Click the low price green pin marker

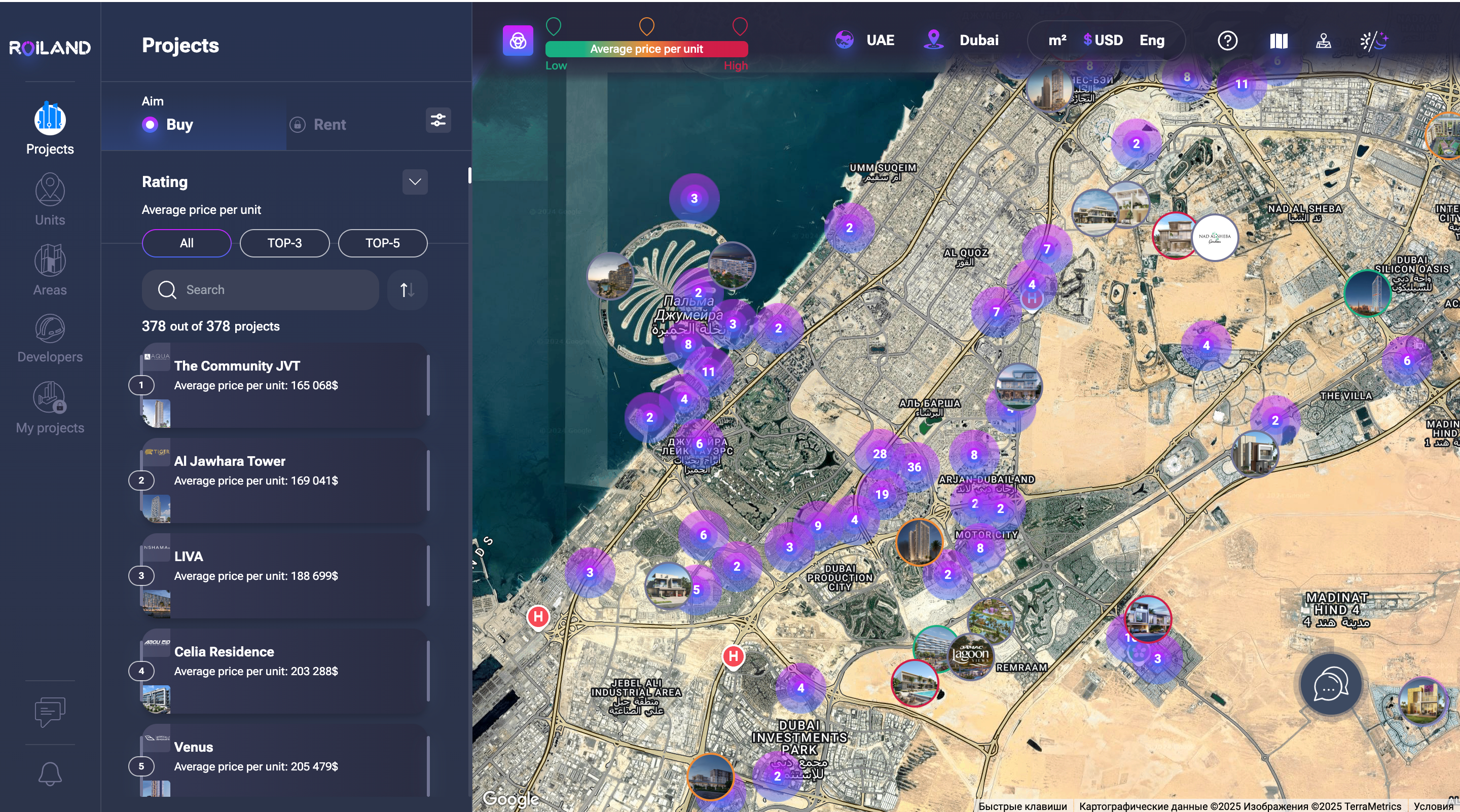tap(553, 26)
